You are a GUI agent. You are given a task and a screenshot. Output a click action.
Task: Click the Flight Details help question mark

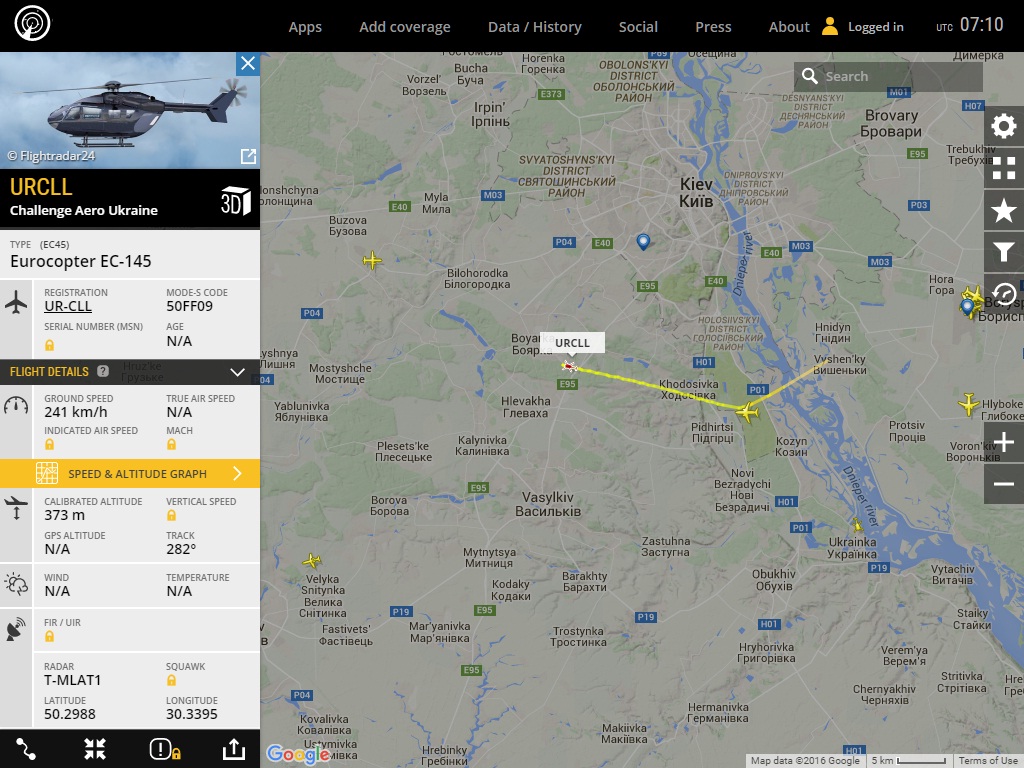(103, 371)
